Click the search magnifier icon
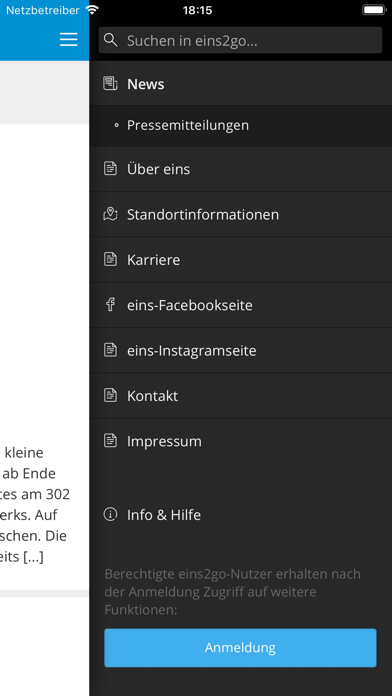 tap(111, 40)
